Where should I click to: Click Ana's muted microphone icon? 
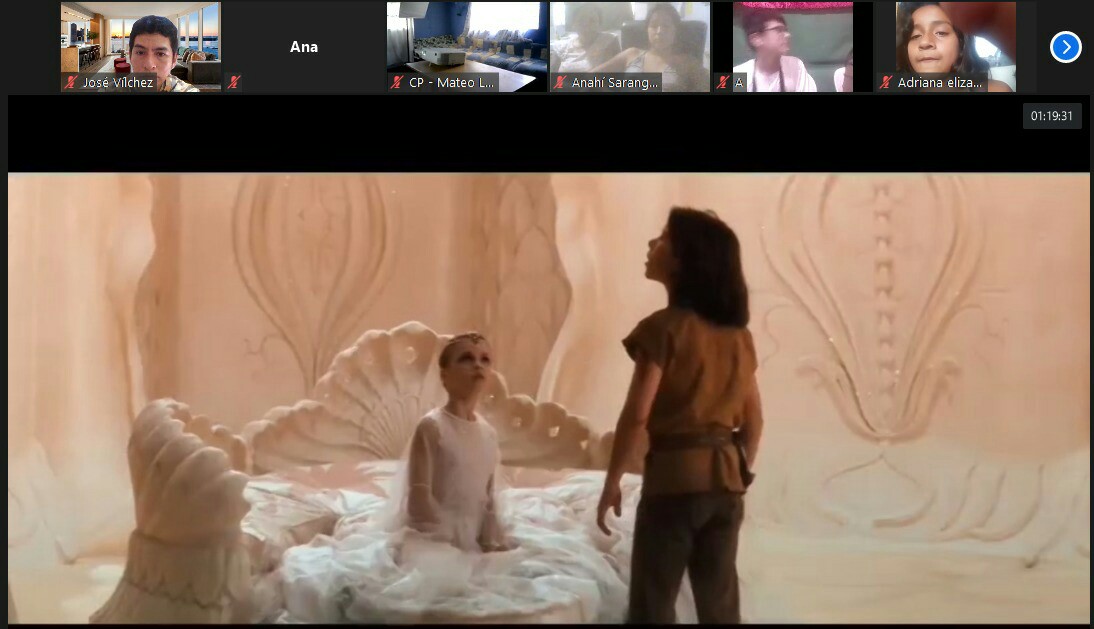234,82
